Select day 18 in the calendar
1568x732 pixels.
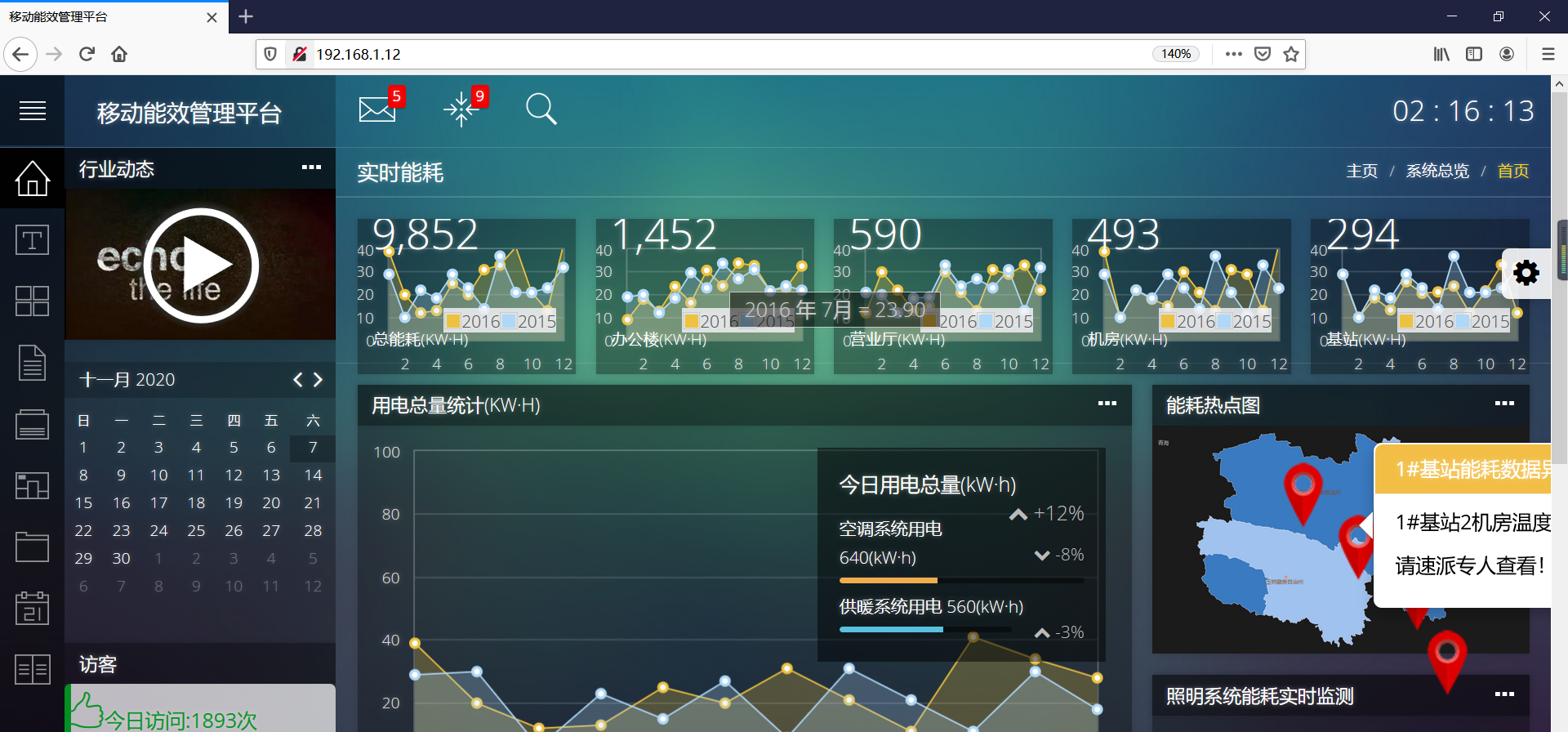[196, 502]
